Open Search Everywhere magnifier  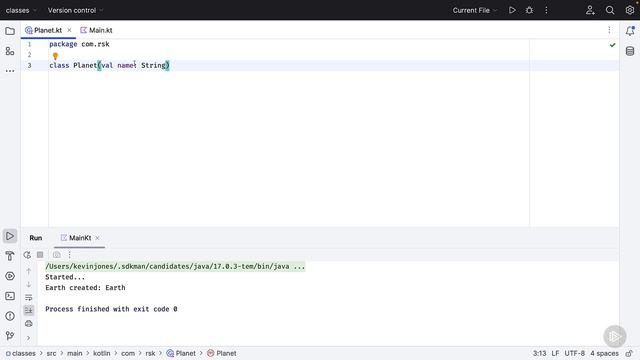[x=610, y=10]
